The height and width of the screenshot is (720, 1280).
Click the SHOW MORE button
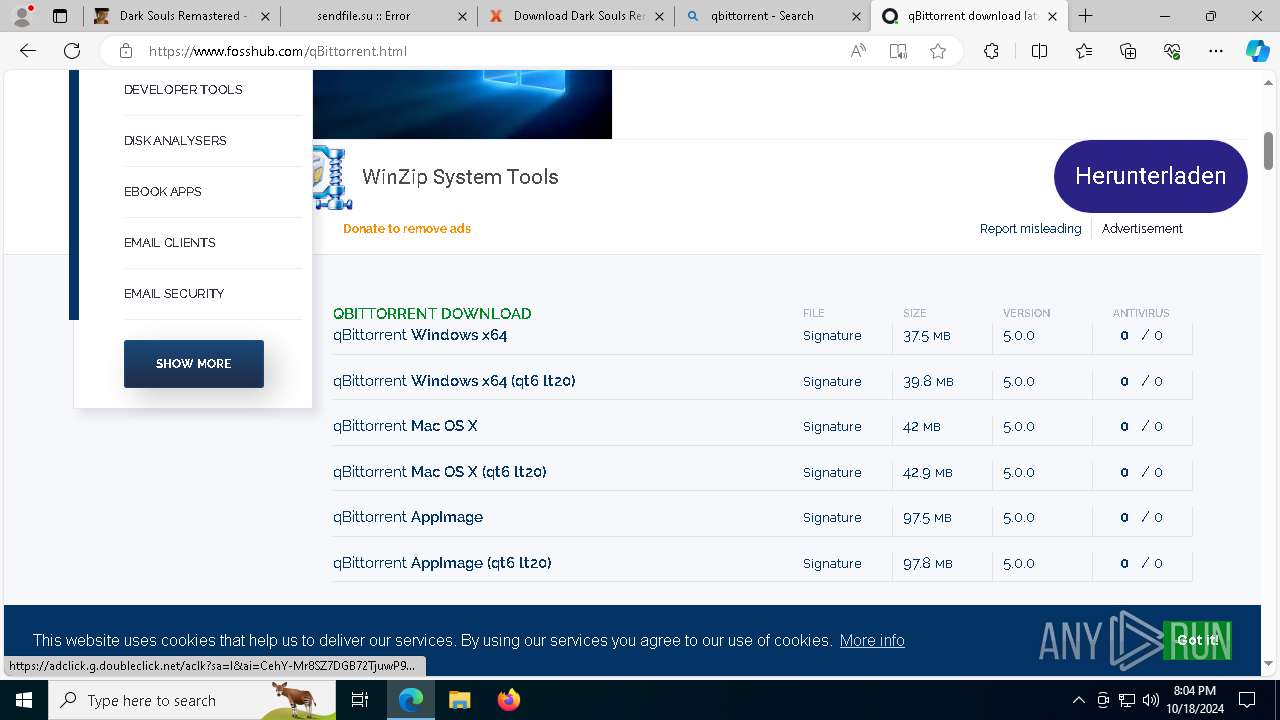point(194,364)
